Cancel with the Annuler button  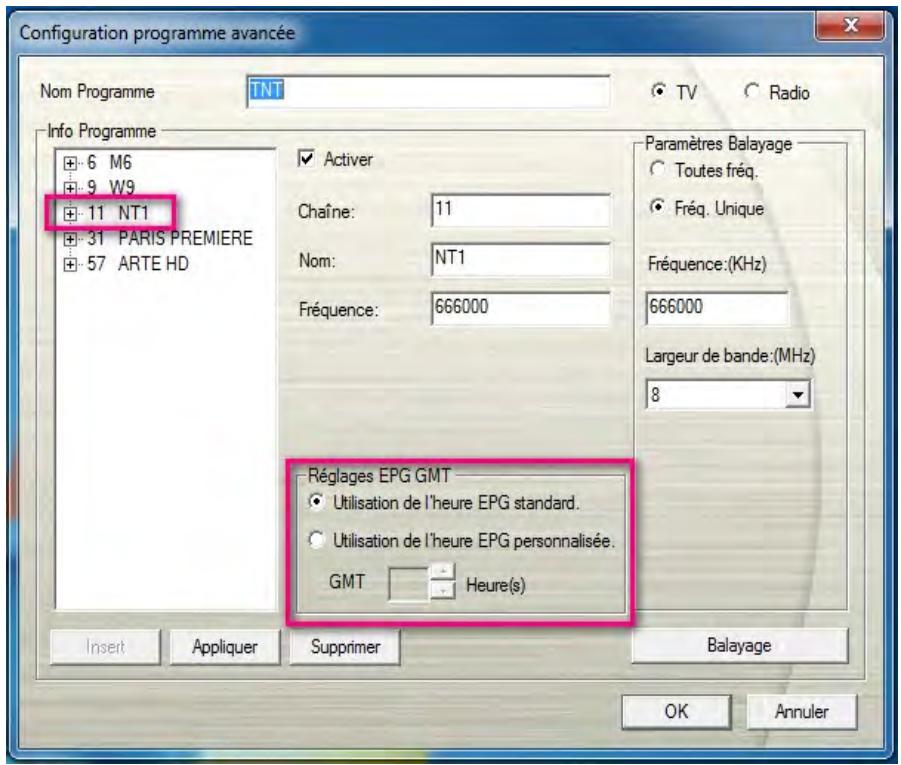click(802, 712)
